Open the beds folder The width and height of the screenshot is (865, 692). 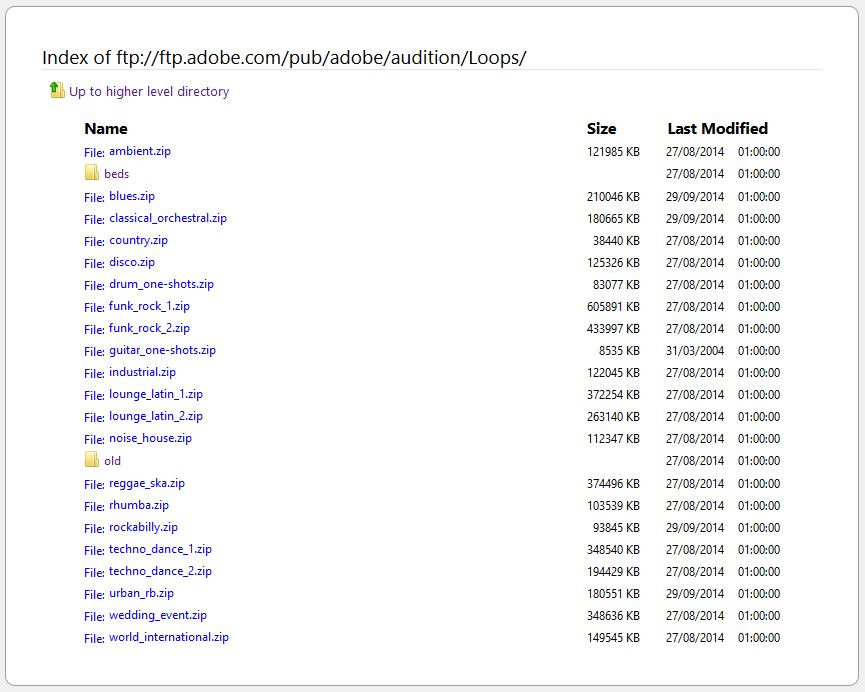[115, 173]
